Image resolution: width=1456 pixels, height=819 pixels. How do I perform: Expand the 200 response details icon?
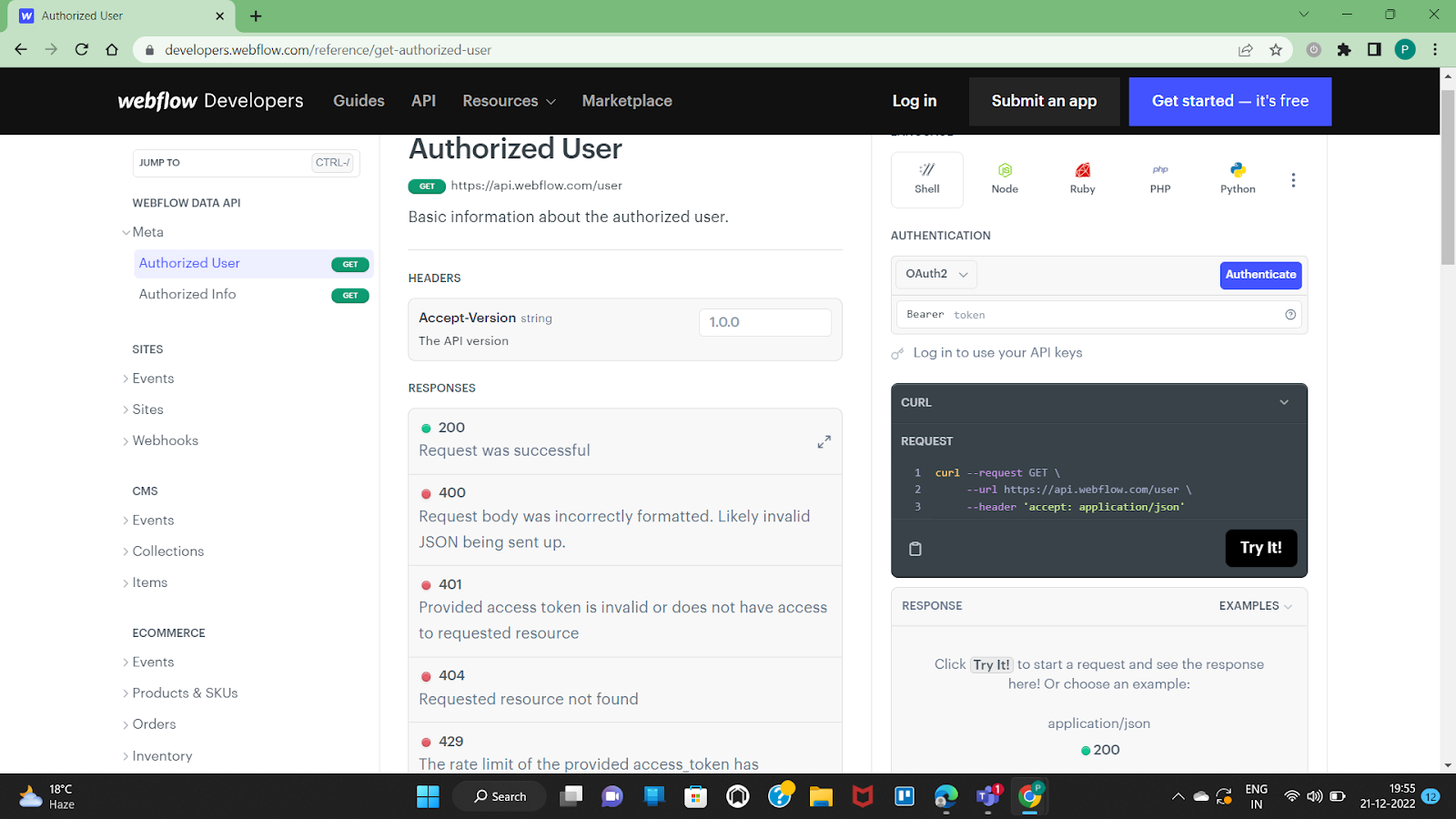point(824,441)
